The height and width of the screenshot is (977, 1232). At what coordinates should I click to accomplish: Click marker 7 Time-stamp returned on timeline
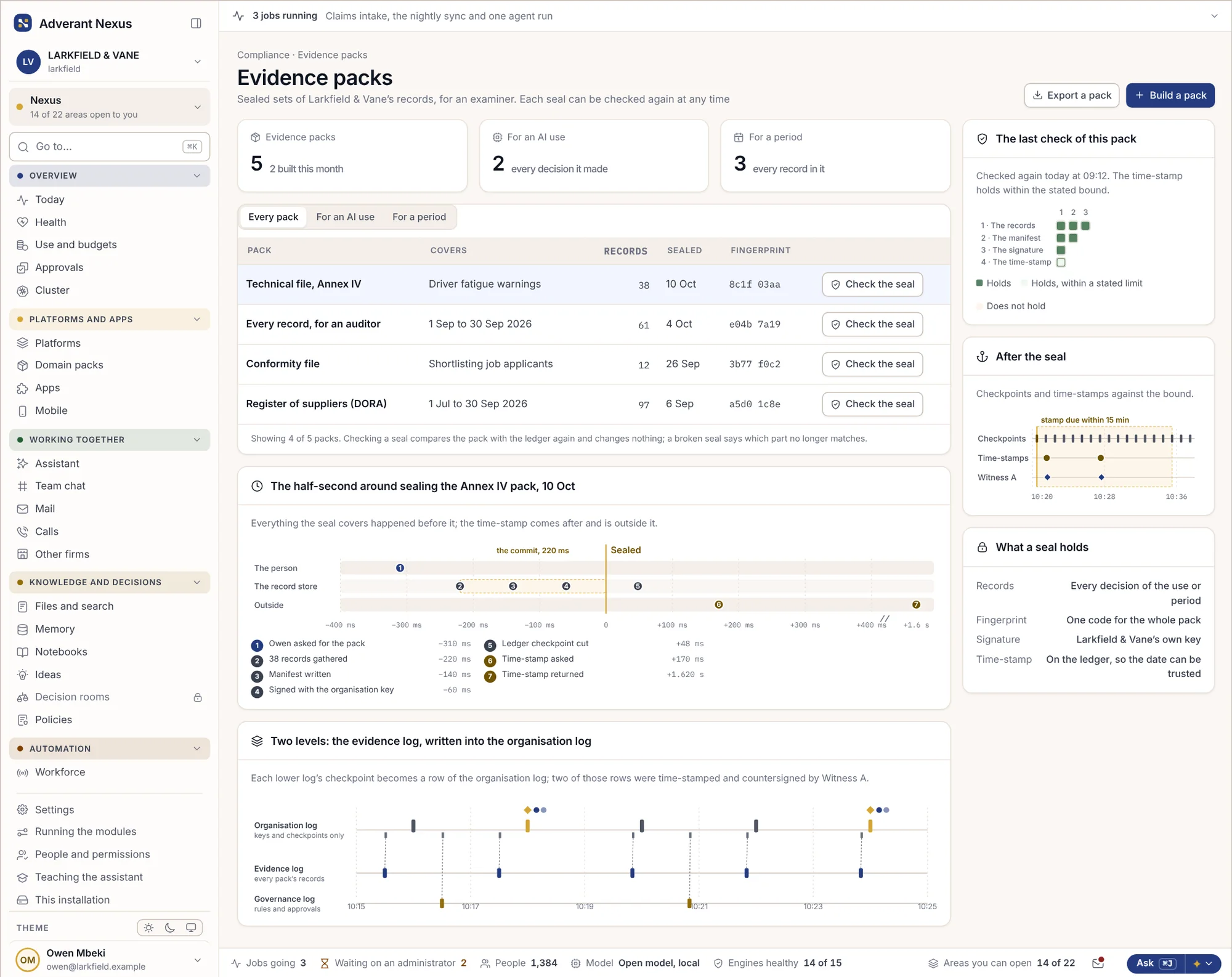point(916,605)
